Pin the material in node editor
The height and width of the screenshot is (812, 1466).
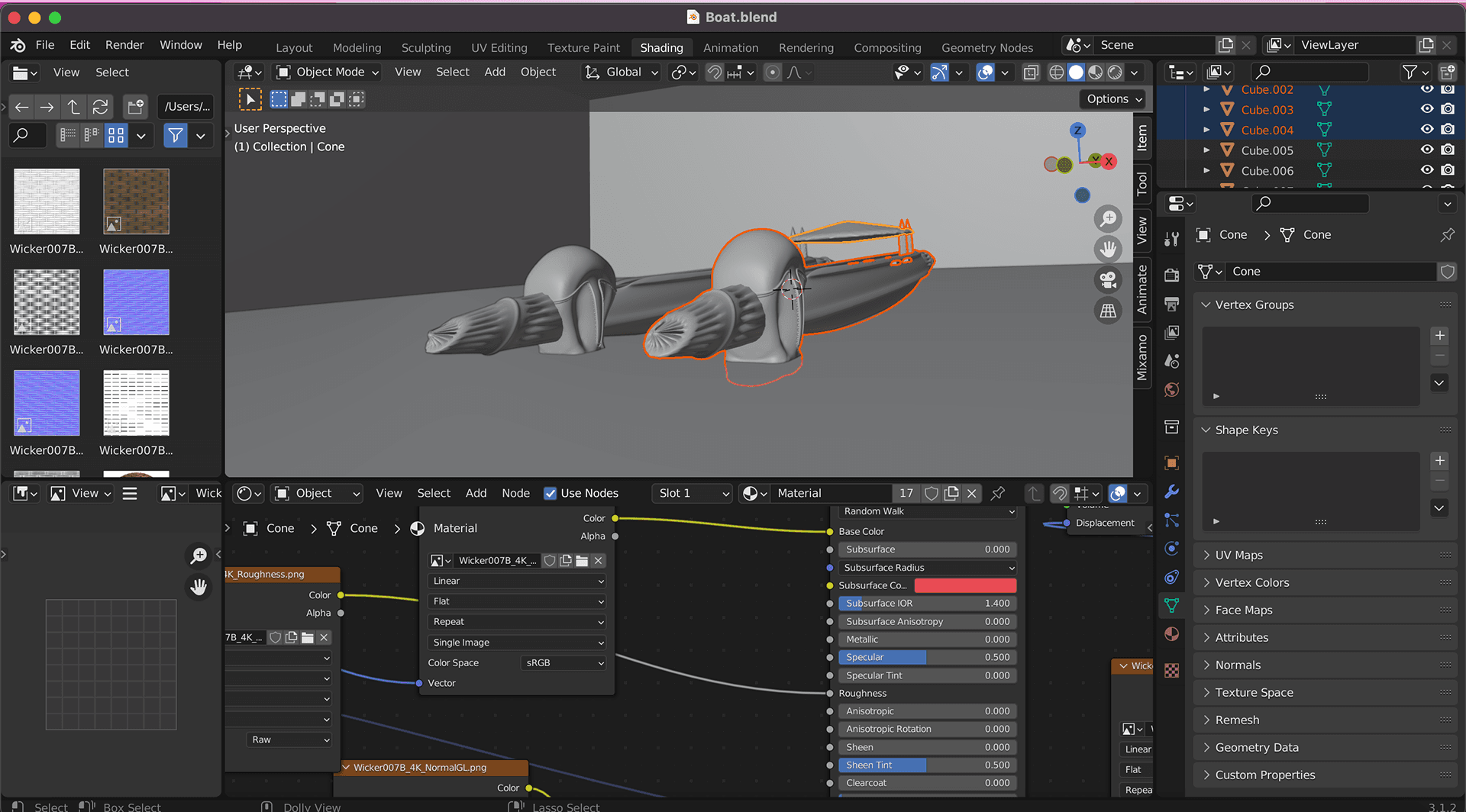[997, 494]
